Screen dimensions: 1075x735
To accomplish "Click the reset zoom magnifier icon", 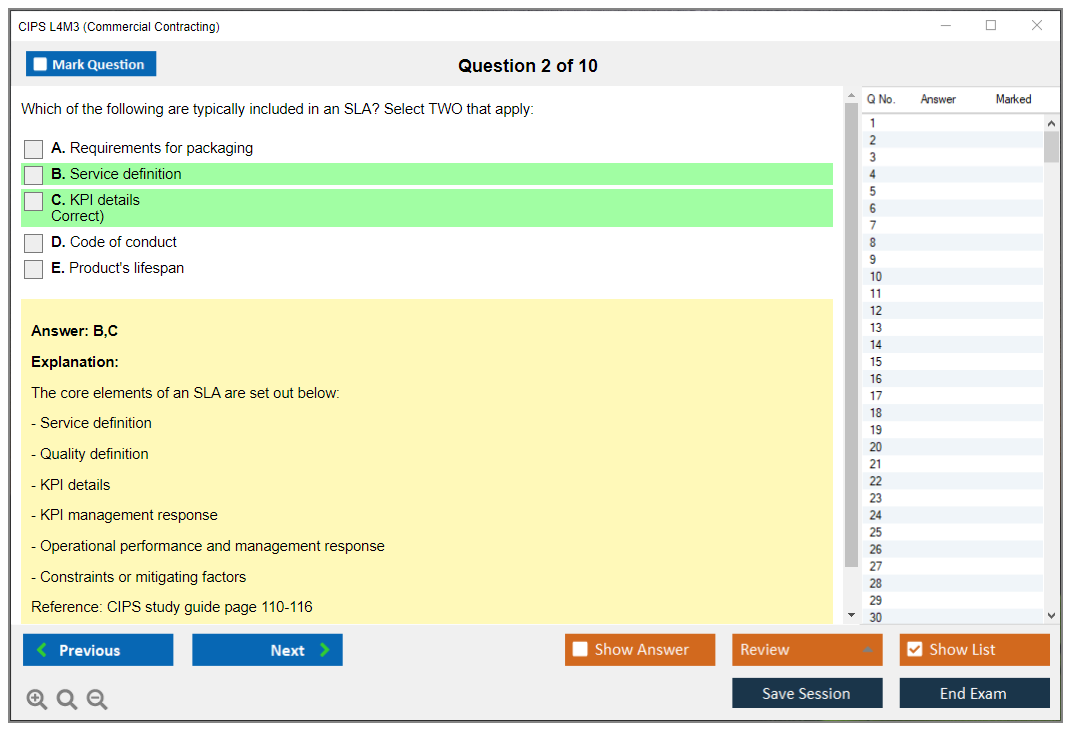I will (67, 700).
